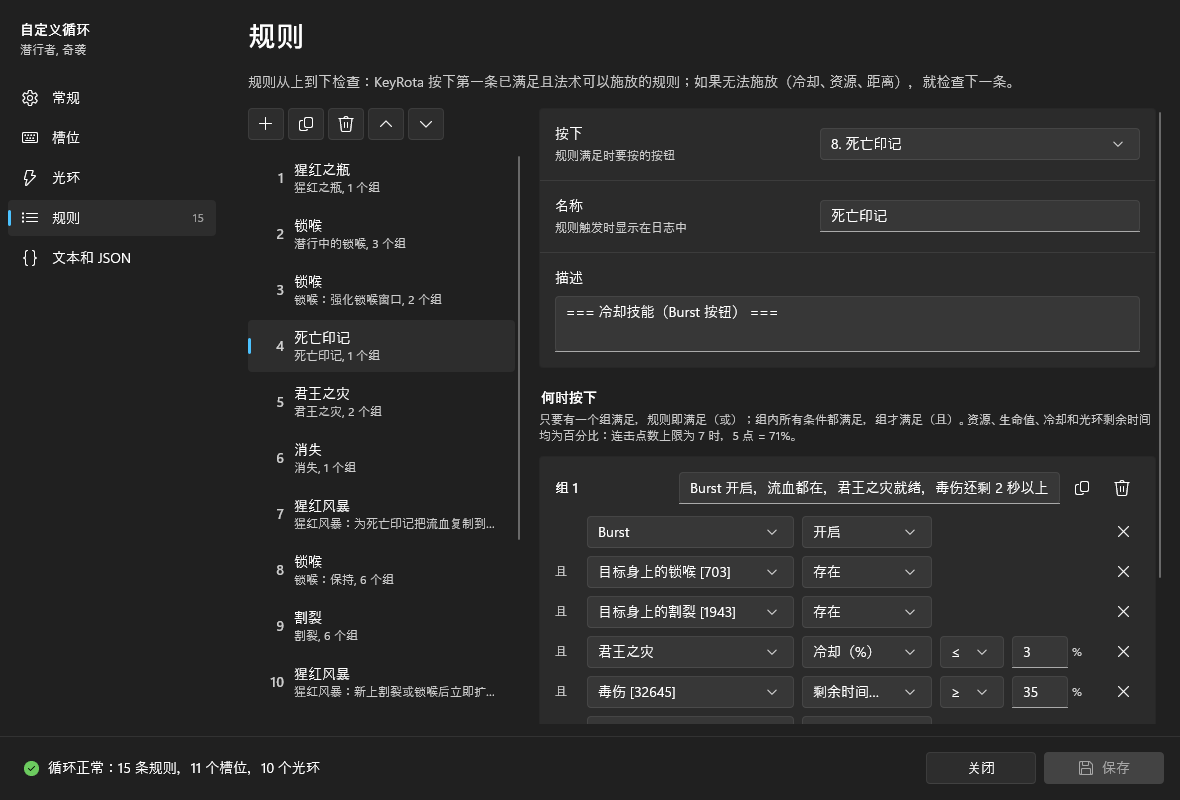The height and width of the screenshot is (800, 1180).
Task: Click the 君王之灾 value field 3
Action: pos(1039,652)
